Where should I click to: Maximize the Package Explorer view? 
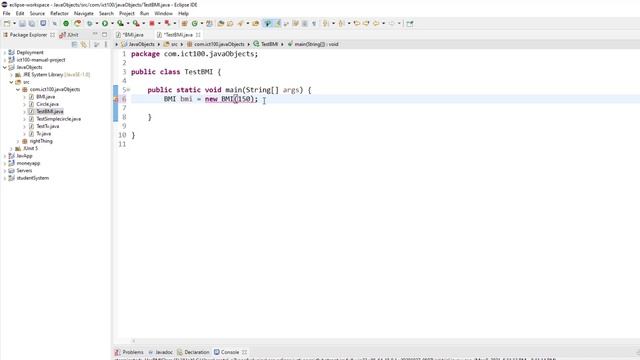(104, 34)
